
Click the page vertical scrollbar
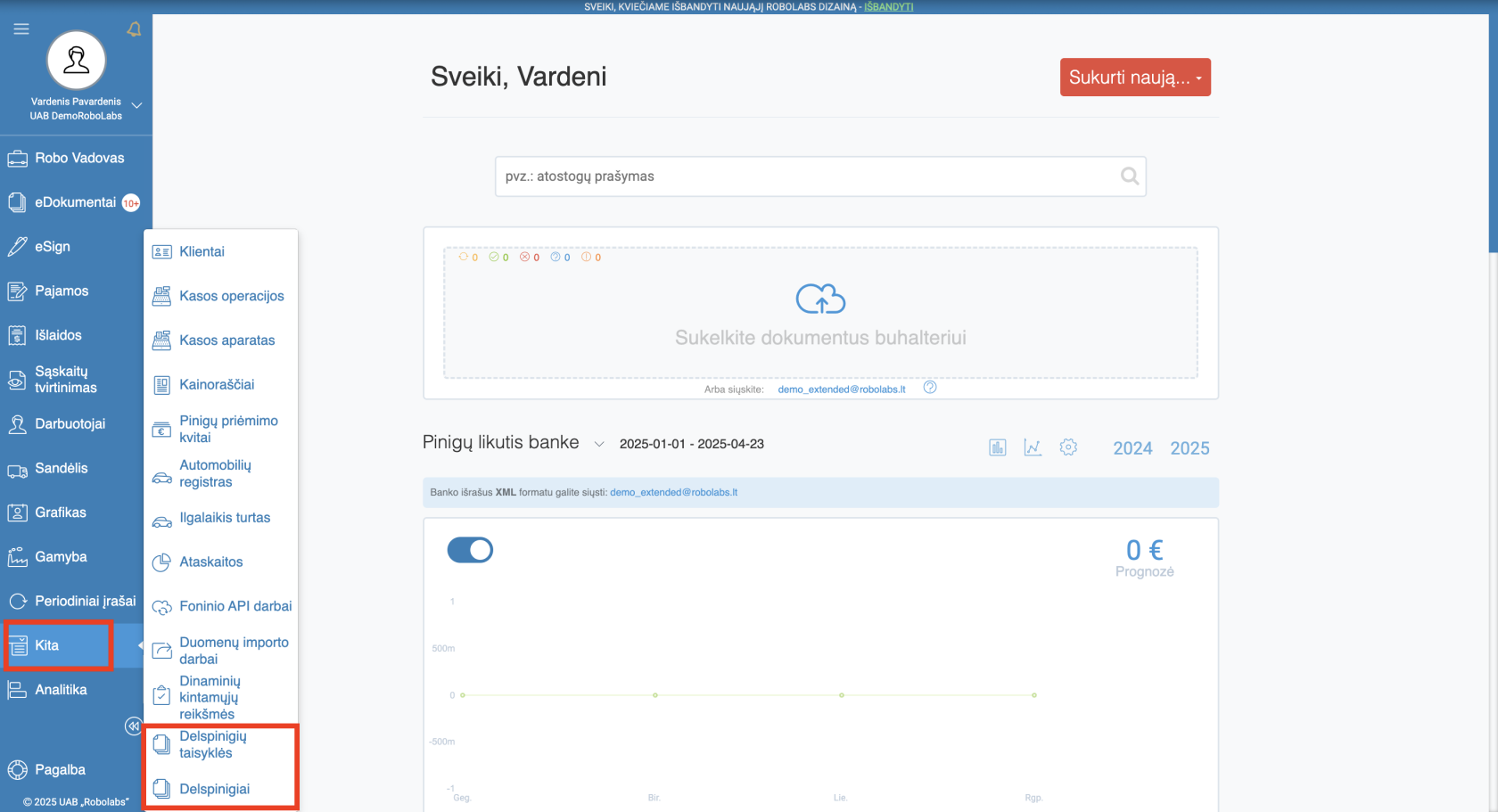coord(1493,134)
